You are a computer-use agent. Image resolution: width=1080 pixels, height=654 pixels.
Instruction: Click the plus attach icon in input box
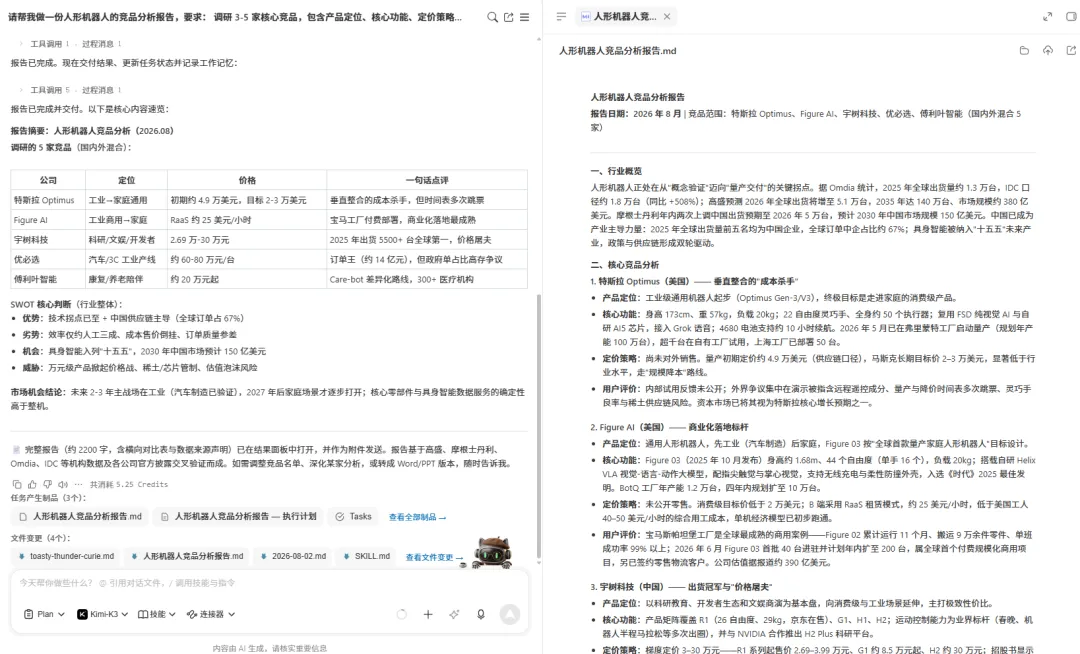click(x=428, y=614)
